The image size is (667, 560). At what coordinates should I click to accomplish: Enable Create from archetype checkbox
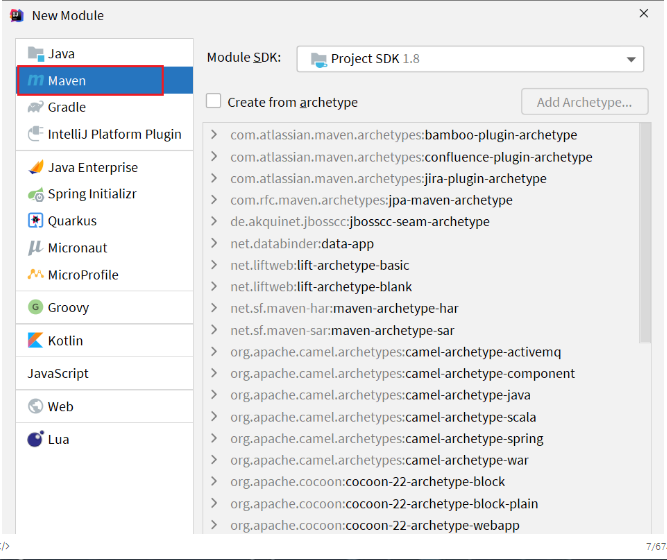(214, 101)
